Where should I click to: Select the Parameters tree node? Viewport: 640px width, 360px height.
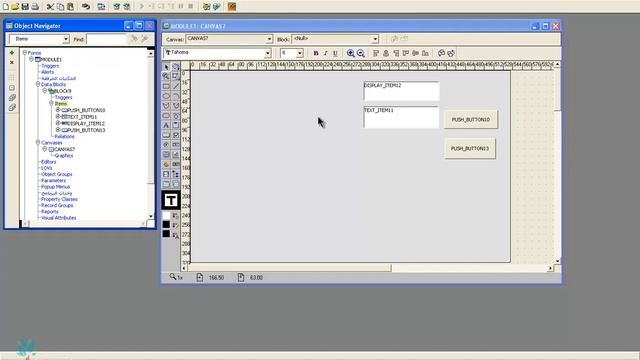(x=53, y=180)
